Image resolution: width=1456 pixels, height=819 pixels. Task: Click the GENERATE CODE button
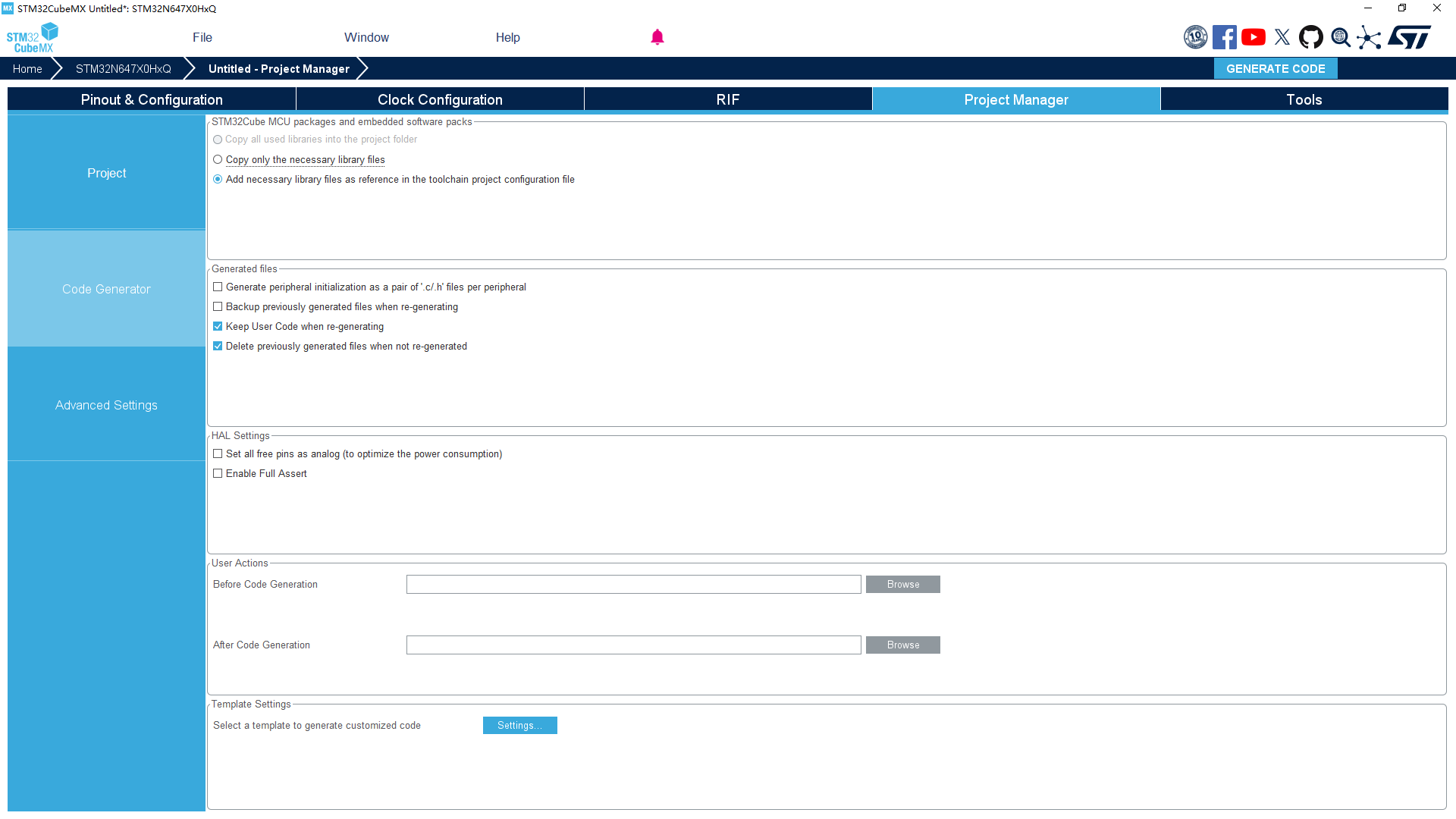pyautogui.click(x=1276, y=68)
